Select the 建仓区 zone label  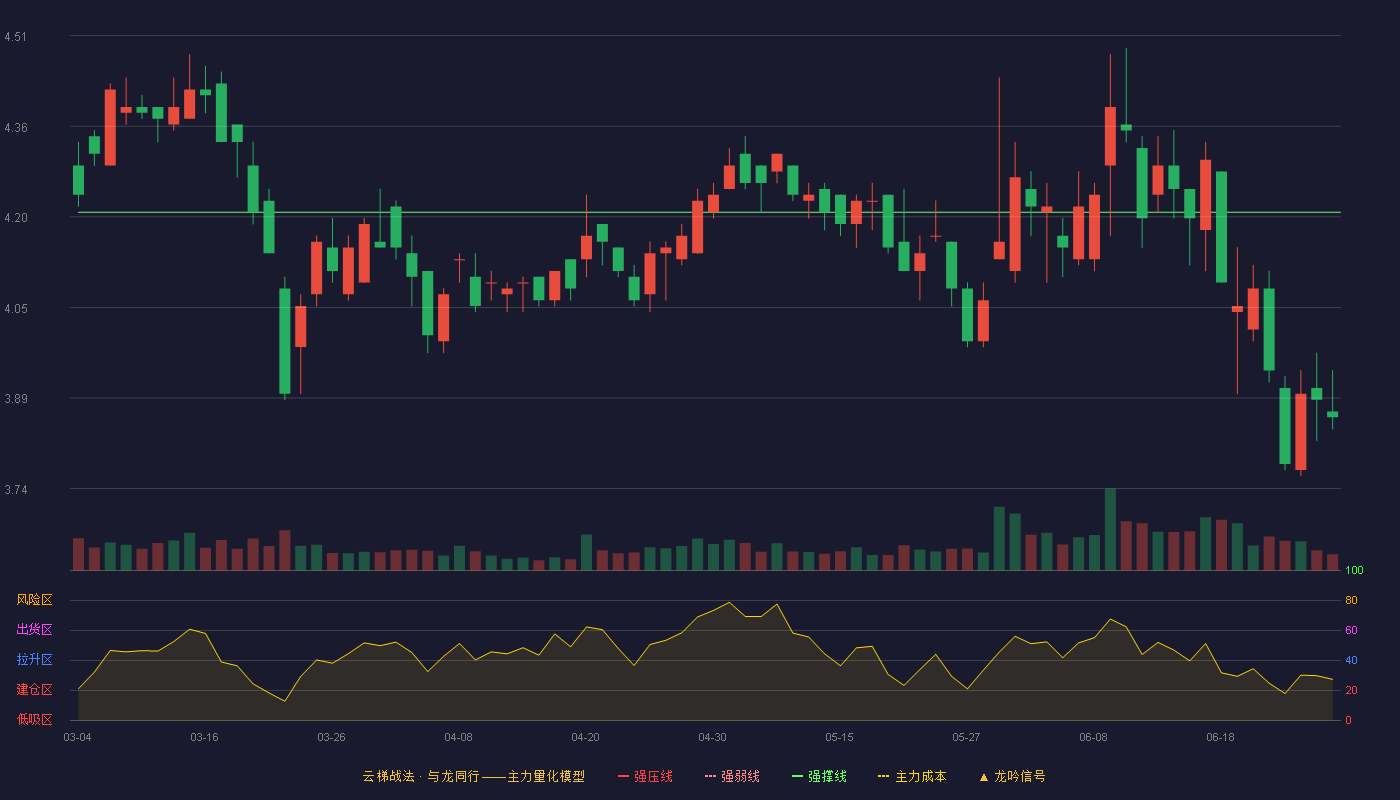[34, 690]
